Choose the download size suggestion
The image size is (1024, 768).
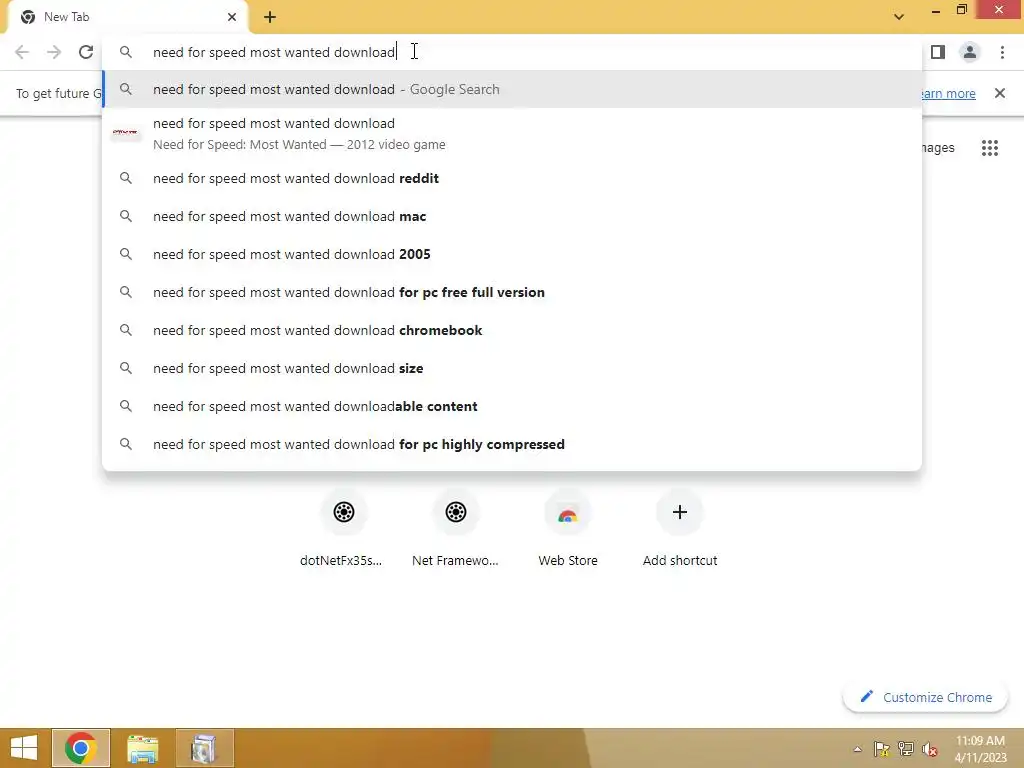click(x=512, y=368)
